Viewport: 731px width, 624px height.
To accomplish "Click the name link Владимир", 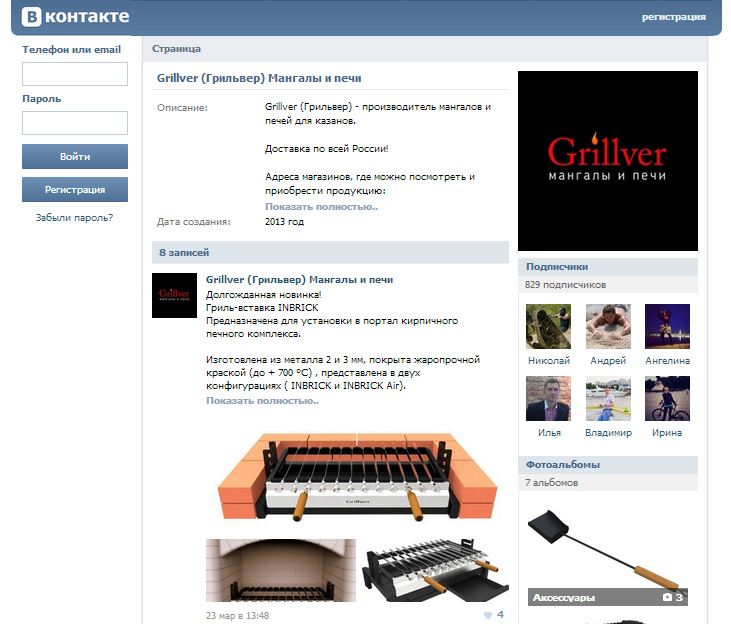I will click(x=608, y=433).
